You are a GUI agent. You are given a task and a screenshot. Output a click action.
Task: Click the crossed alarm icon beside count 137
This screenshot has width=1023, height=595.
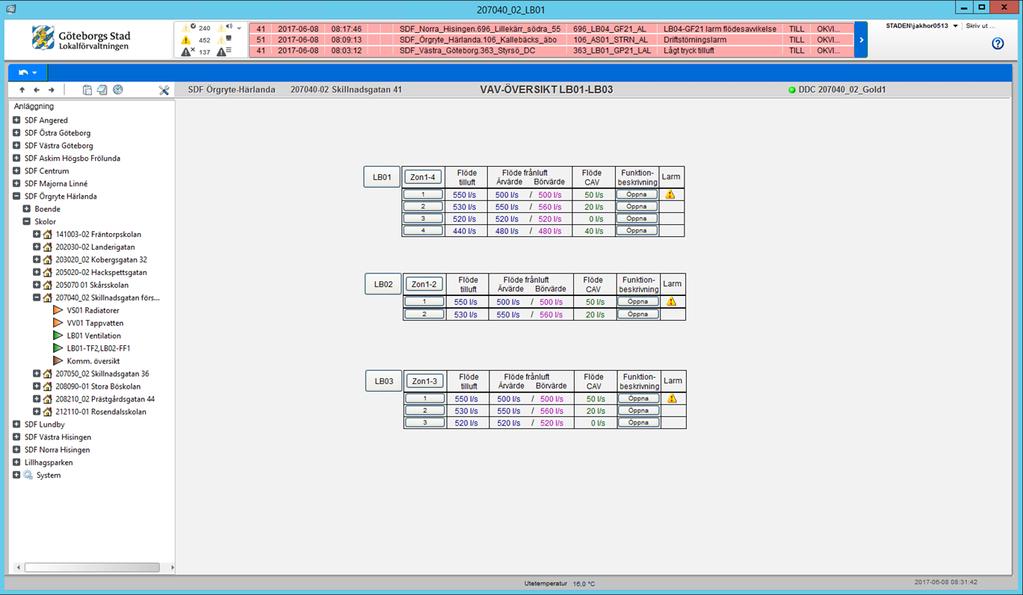187,52
